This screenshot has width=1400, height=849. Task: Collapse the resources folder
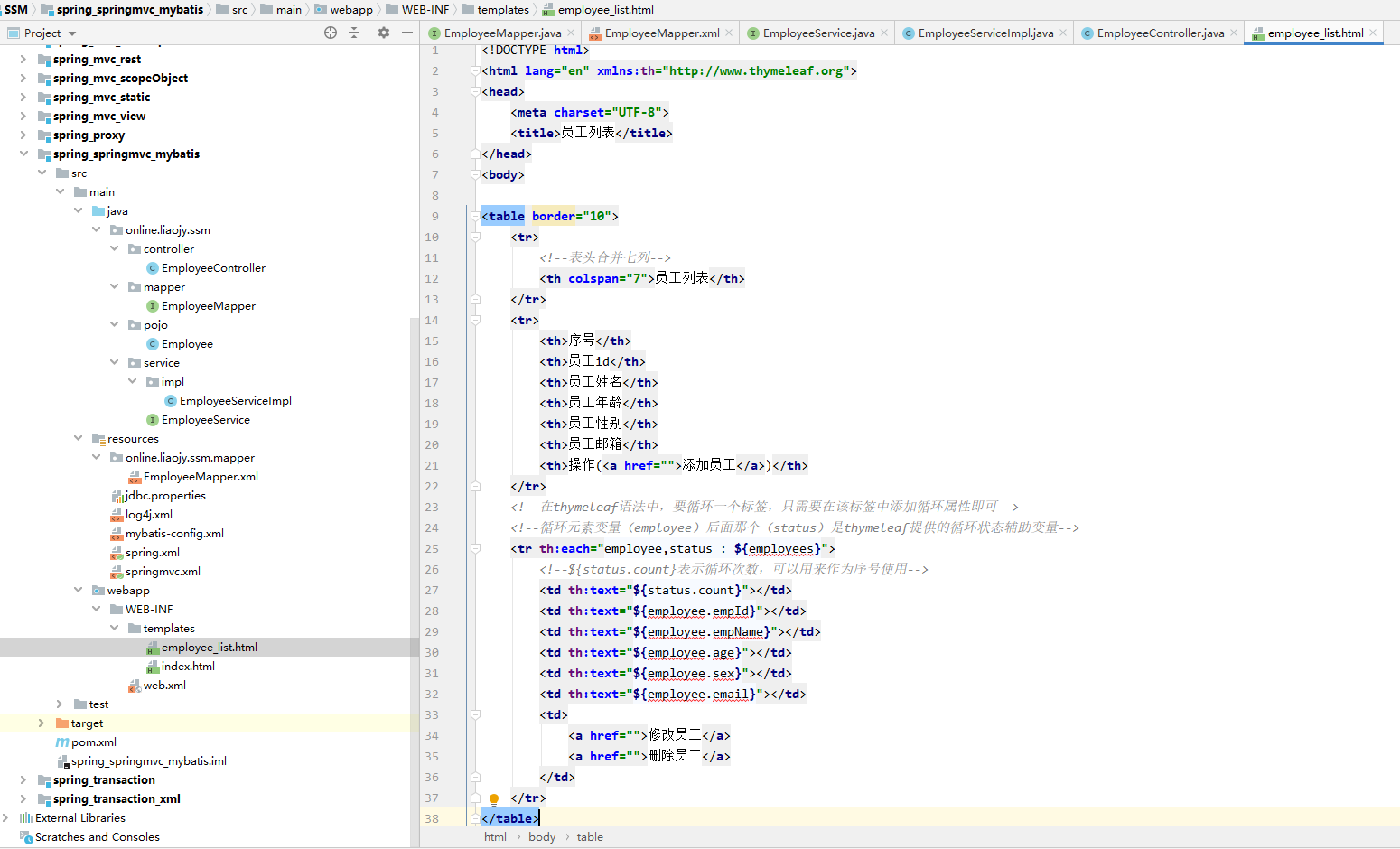[x=78, y=439]
